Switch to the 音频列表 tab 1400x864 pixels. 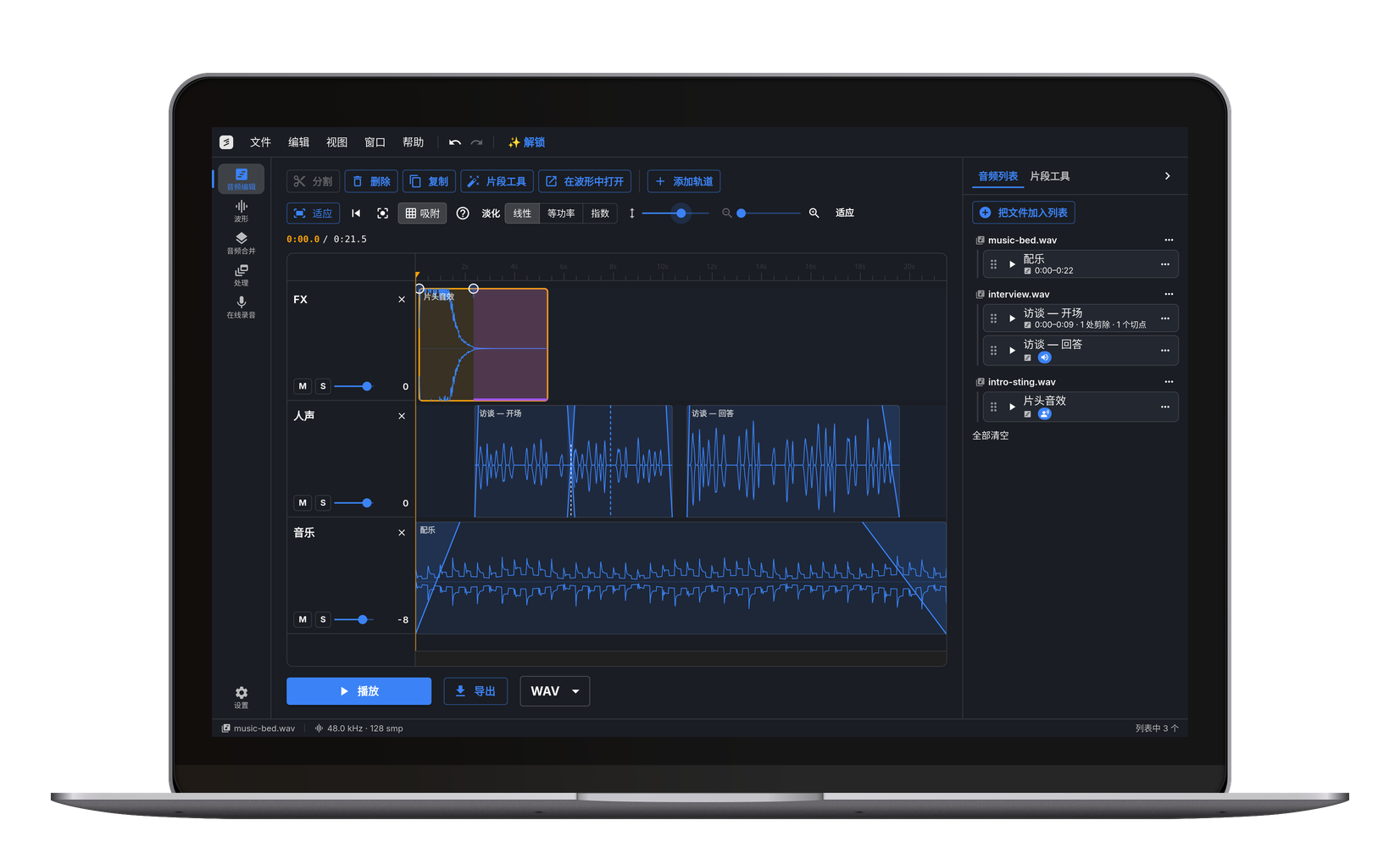[998, 176]
